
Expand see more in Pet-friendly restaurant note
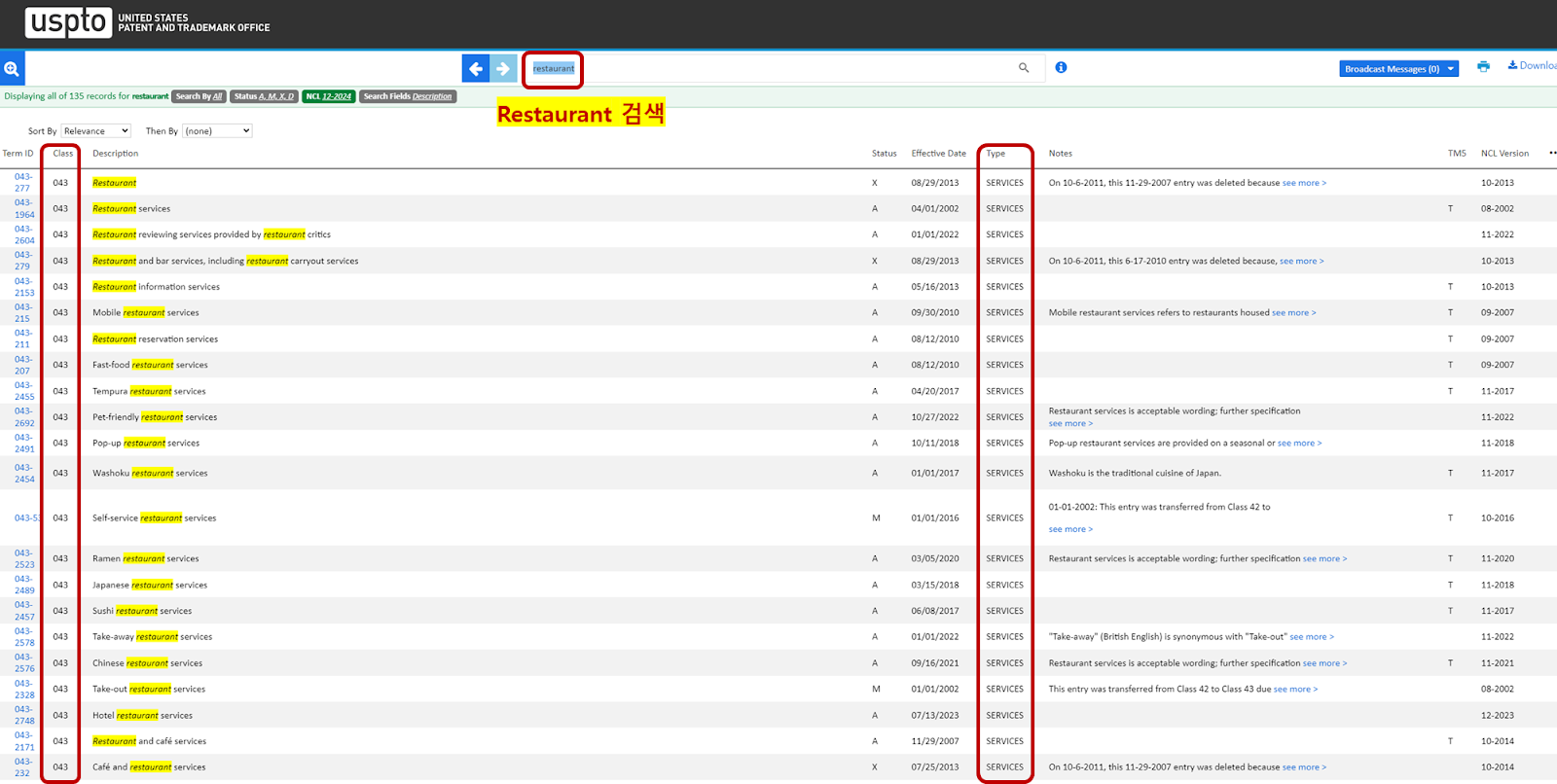tap(1070, 424)
